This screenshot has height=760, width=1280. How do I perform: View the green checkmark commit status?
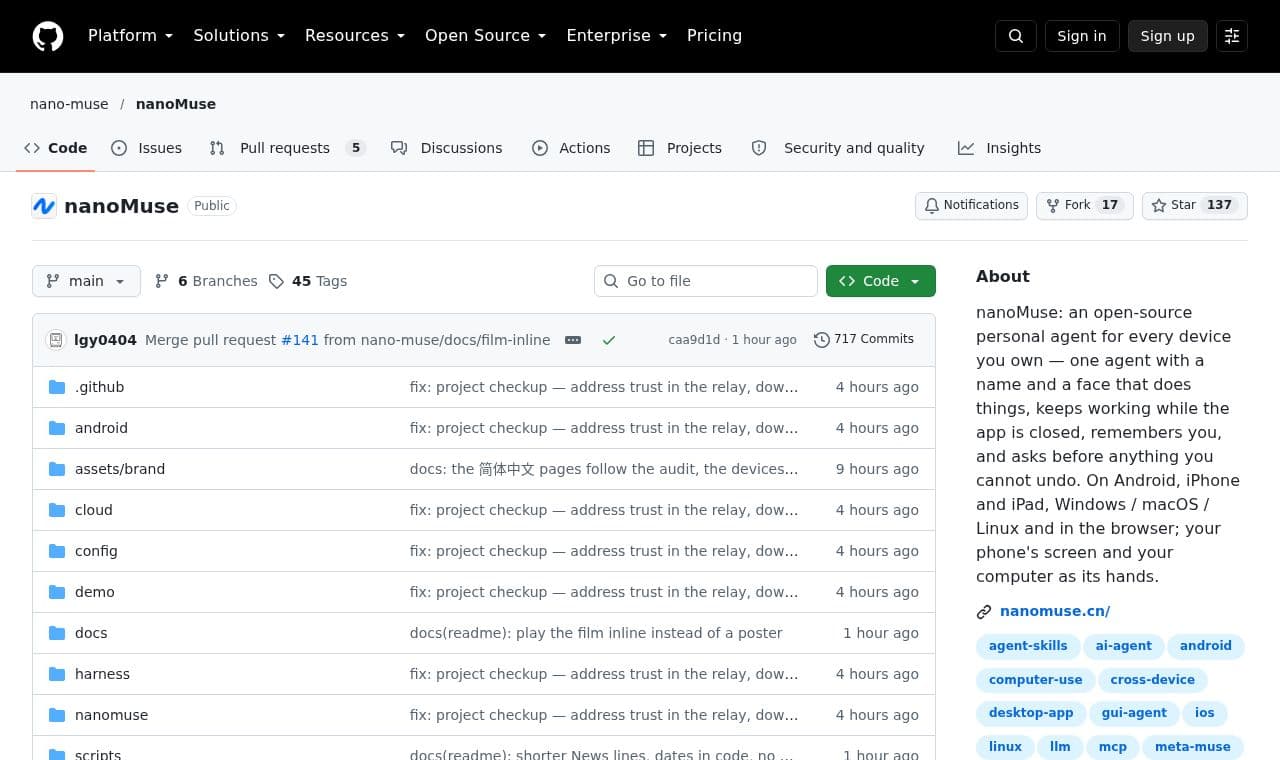[609, 340]
